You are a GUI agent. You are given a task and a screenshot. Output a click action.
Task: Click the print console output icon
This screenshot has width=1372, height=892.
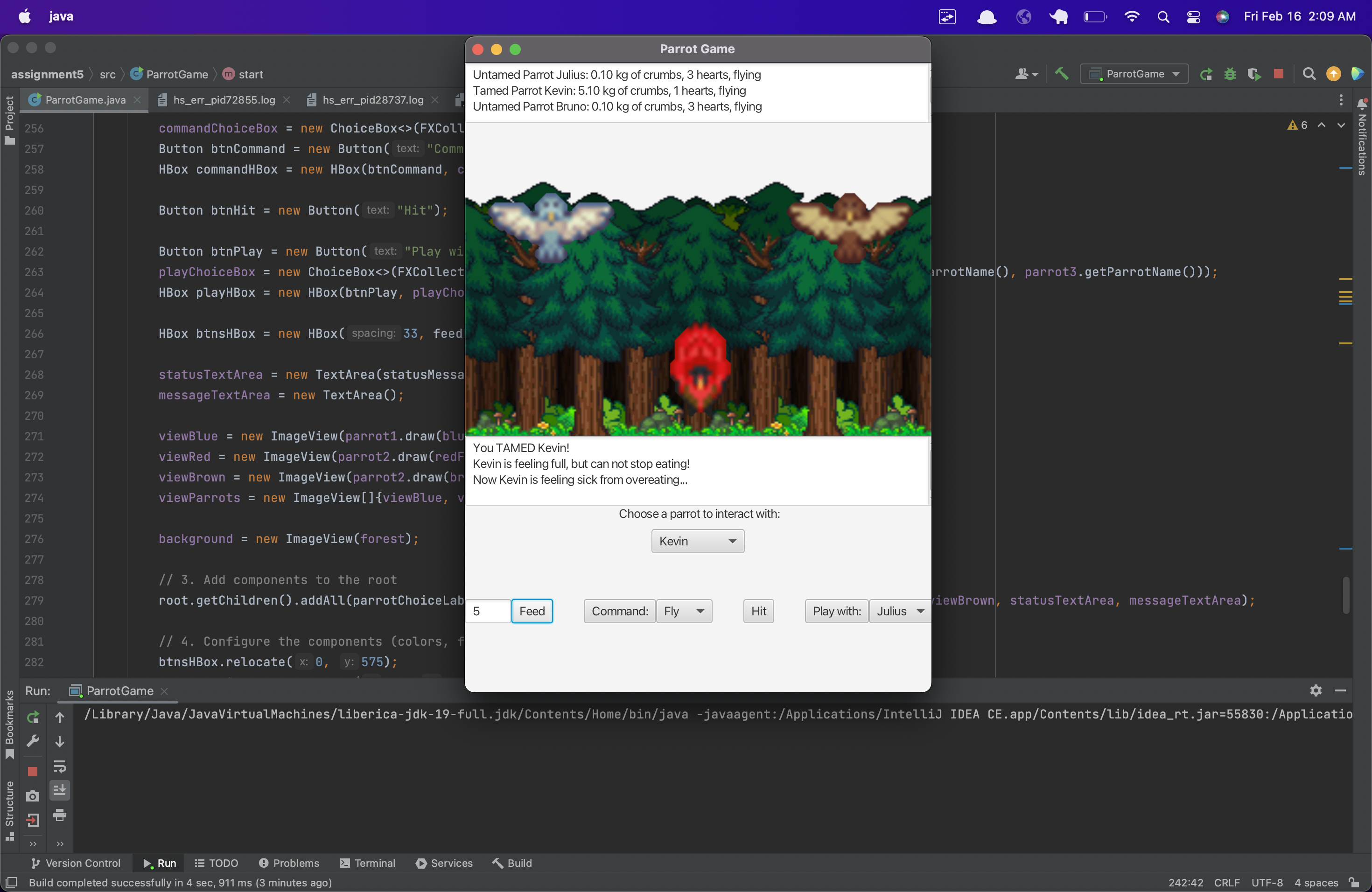pos(59,815)
